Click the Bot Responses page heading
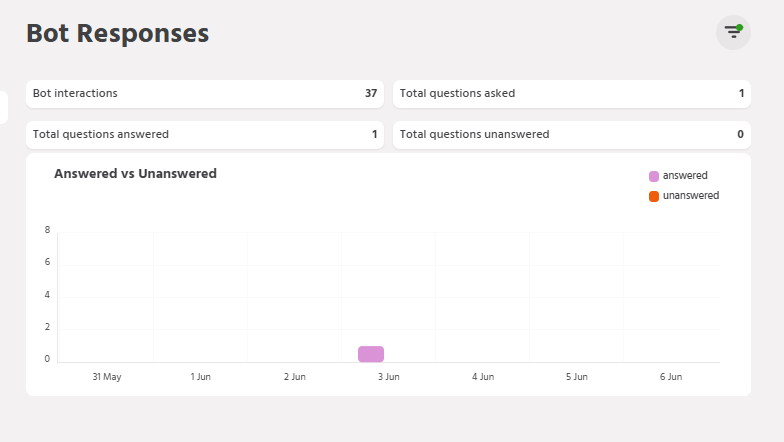The image size is (784, 442). [117, 33]
